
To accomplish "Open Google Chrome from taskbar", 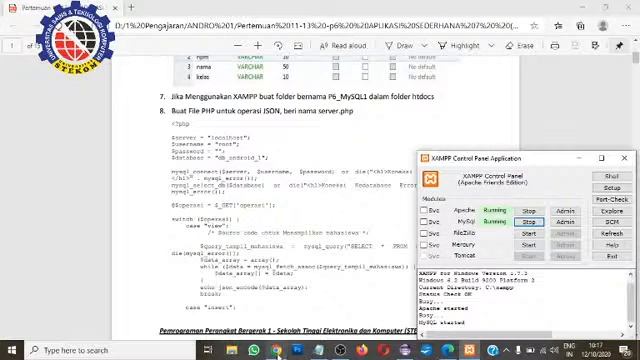I will pyautogui.click(x=276, y=350).
